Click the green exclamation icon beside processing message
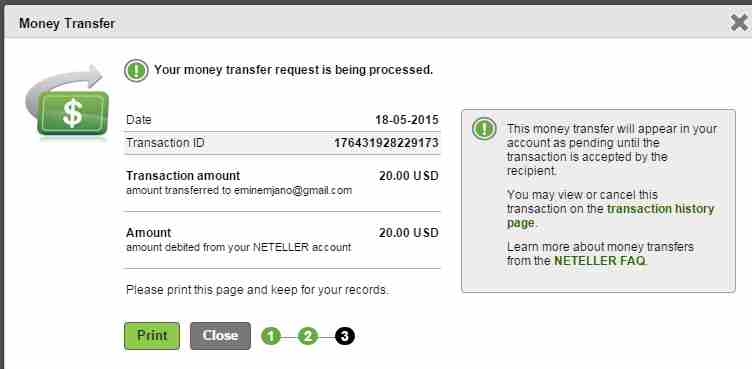The image size is (752, 369). pos(136,71)
